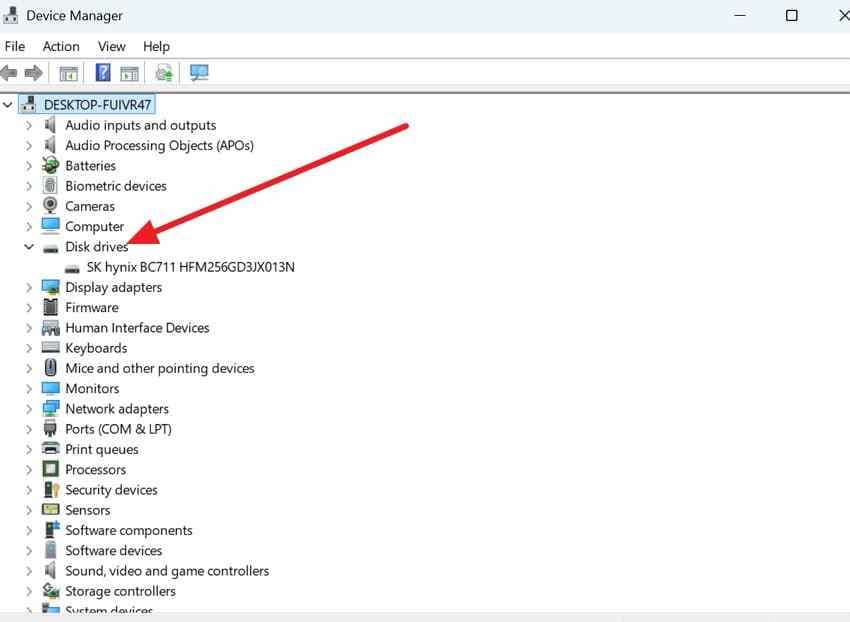Select the Software components entry
The width and height of the screenshot is (850, 622).
point(129,530)
